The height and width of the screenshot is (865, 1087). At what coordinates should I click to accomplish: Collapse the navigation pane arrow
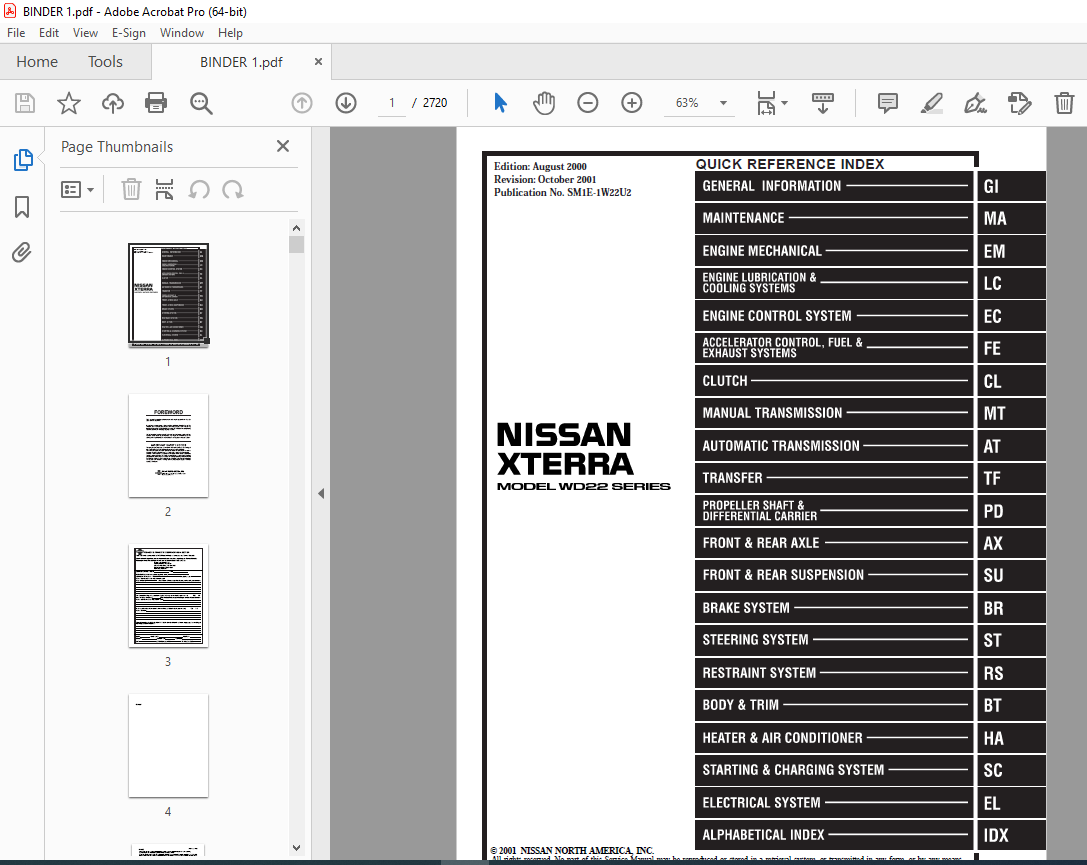pos(321,493)
